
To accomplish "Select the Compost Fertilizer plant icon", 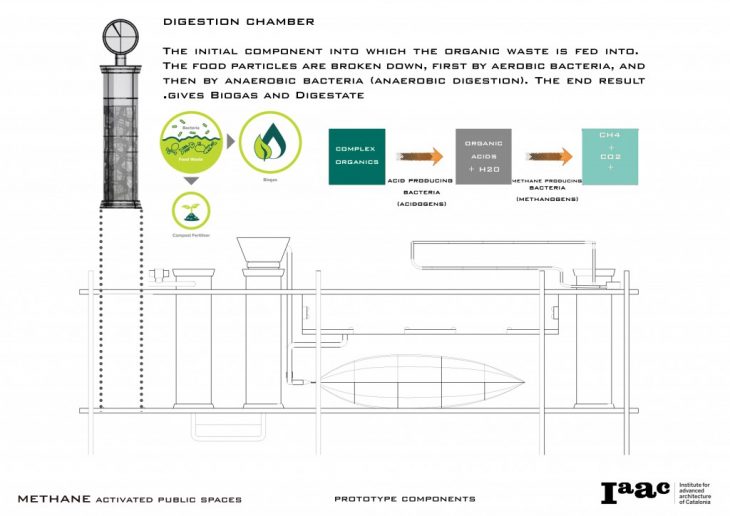I will click(x=191, y=211).
